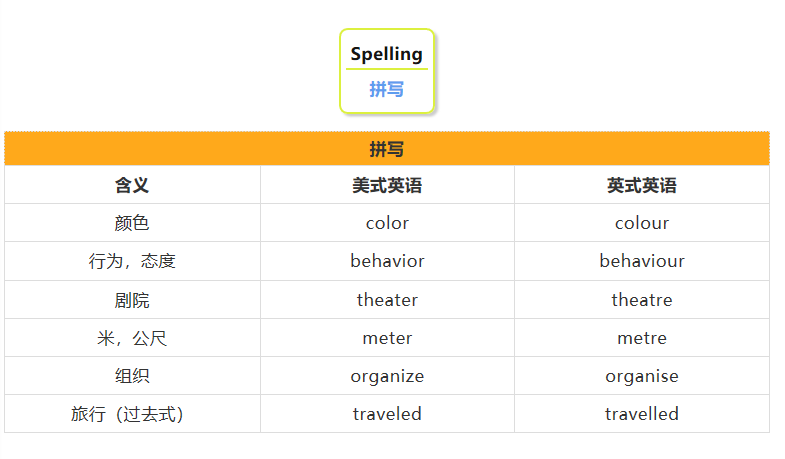785x459 pixels.
Task: Click the 行为，态度 cell
Action: pyautogui.click(x=132, y=261)
